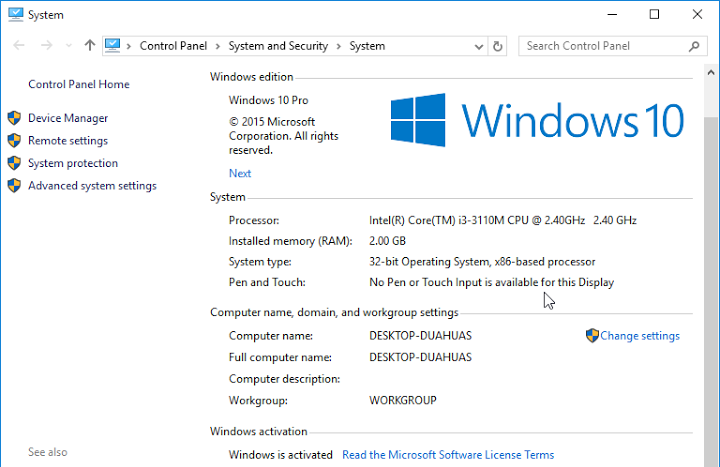Viewport: 720px width, 467px height.
Task: Click the Intel Core i3-3110M processor value
Action: (503, 220)
